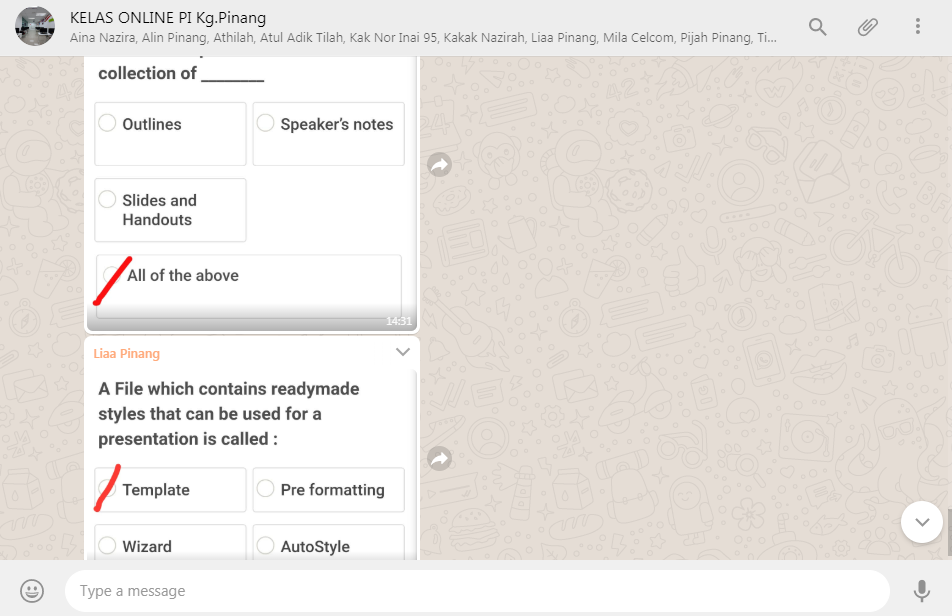952x616 pixels.
Task: Expand the message options chevron
Action: click(x=403, y=352)
